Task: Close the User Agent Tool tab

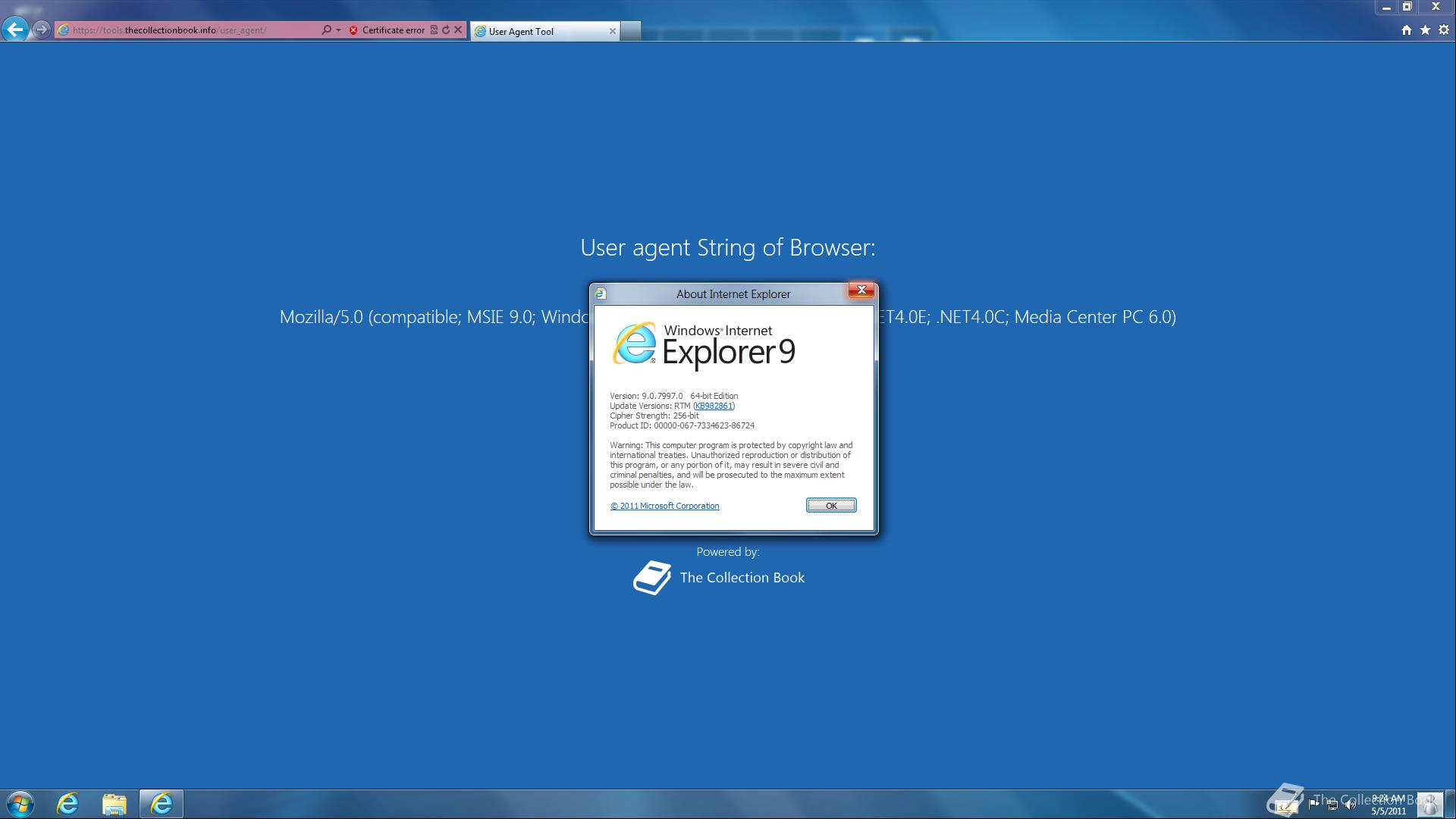Action: (x=612, y=31)
